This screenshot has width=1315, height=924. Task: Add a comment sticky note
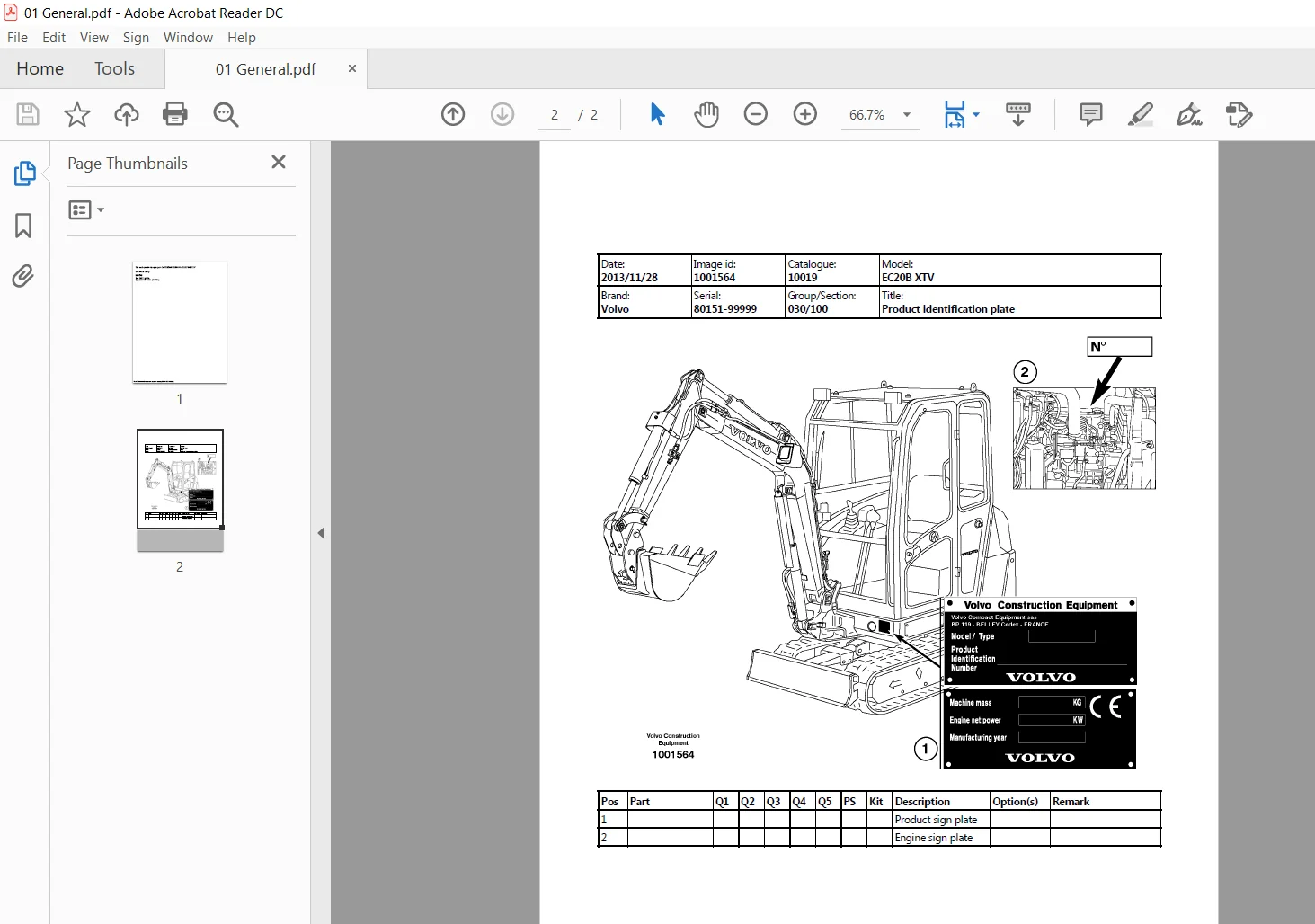coord(1091,114)
